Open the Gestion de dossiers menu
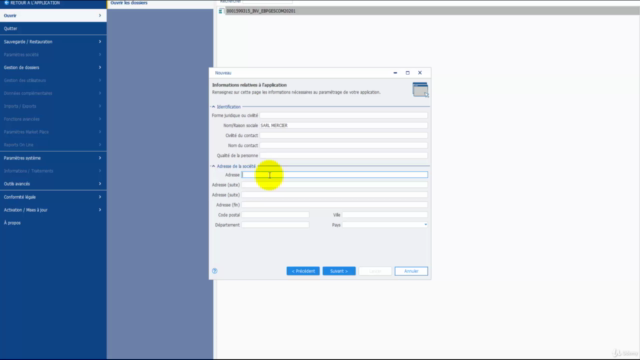 click(x=53, y=67)
